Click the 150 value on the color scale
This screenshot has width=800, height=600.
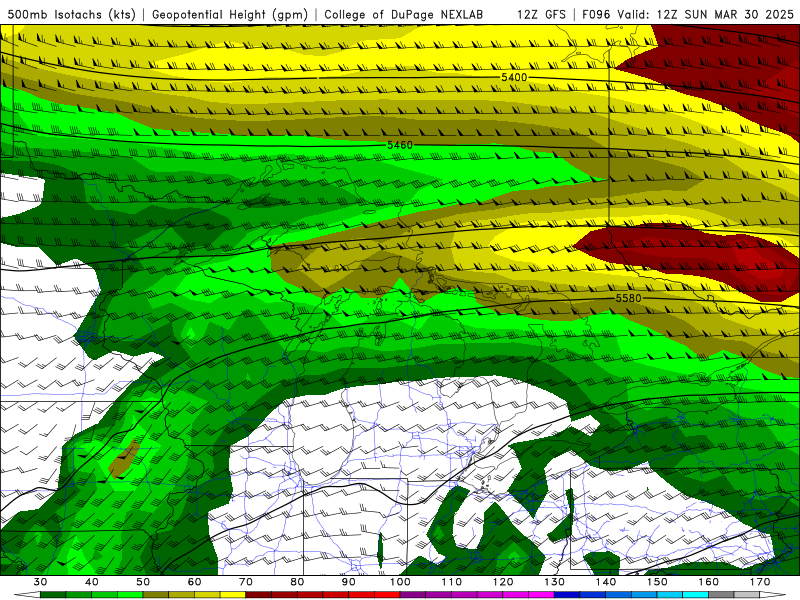(658, 582)
